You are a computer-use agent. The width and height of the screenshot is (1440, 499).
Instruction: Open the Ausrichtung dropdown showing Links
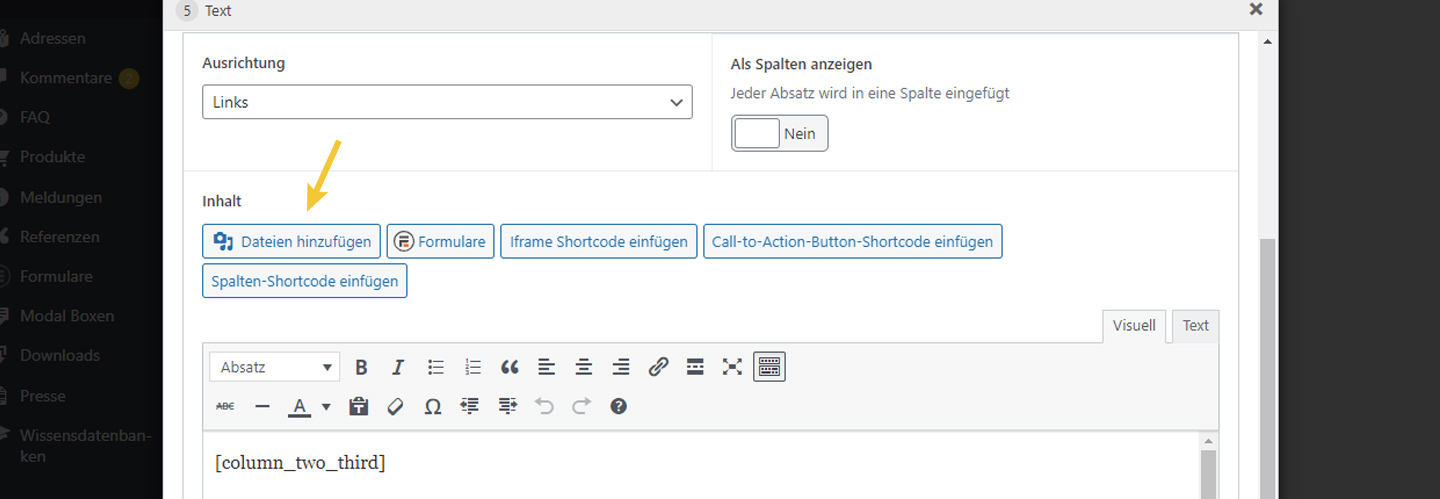pos(447,102)
